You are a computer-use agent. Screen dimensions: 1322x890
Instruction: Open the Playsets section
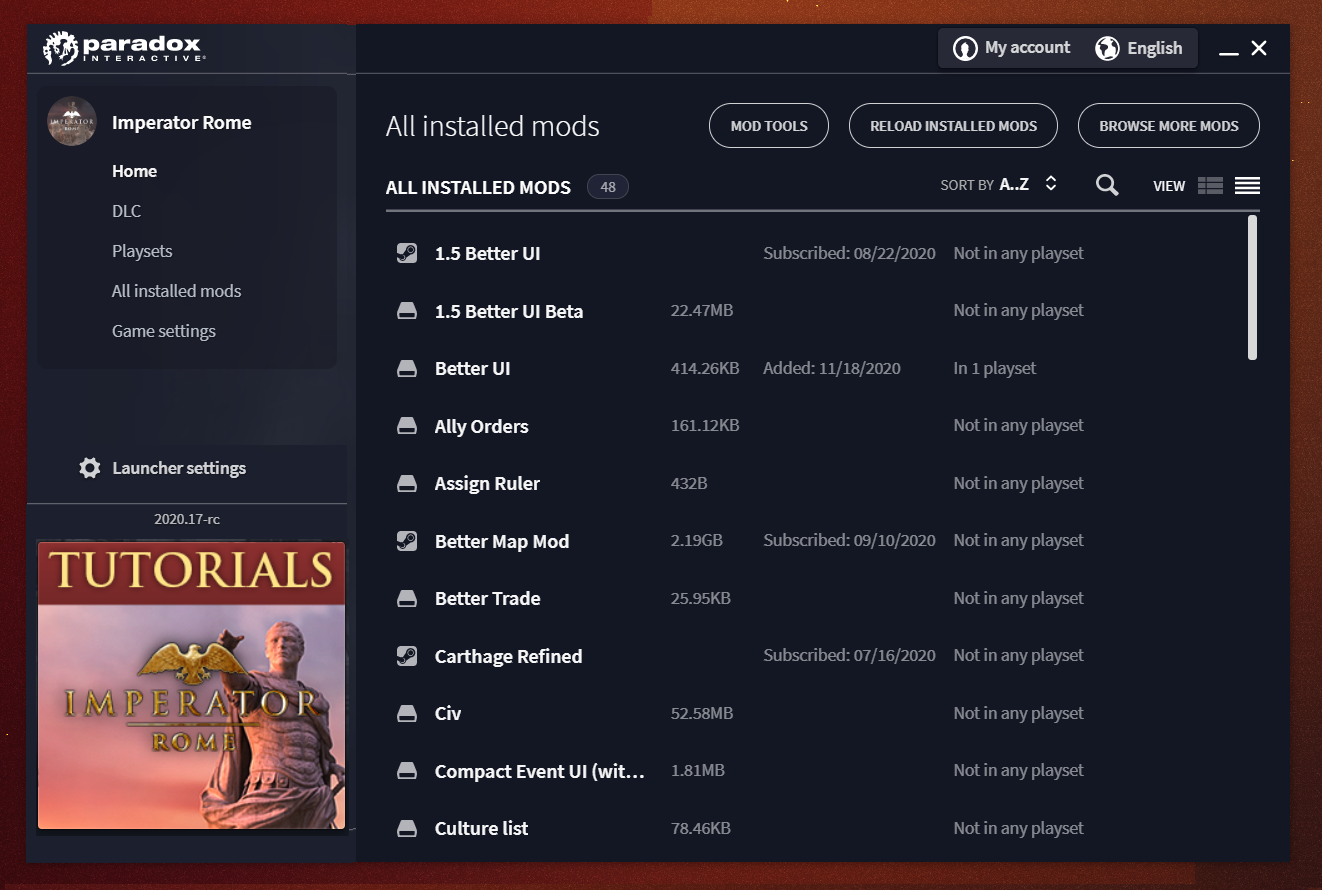tap(142, 251)
